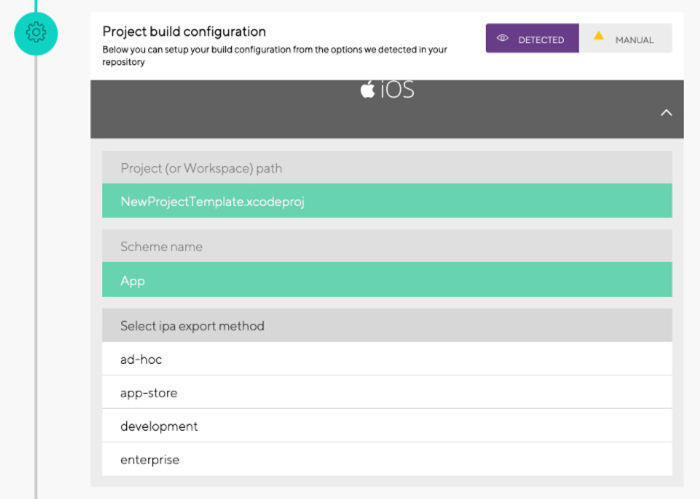This screenshot has height=499, width=700.
Task: Switch to DETECTED configuration mode
Action: [x=532, y=38]
